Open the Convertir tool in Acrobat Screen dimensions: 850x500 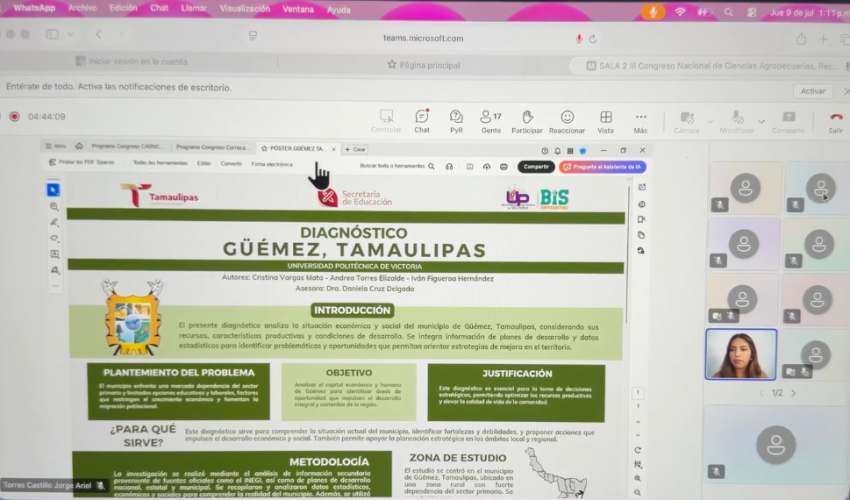231,163
